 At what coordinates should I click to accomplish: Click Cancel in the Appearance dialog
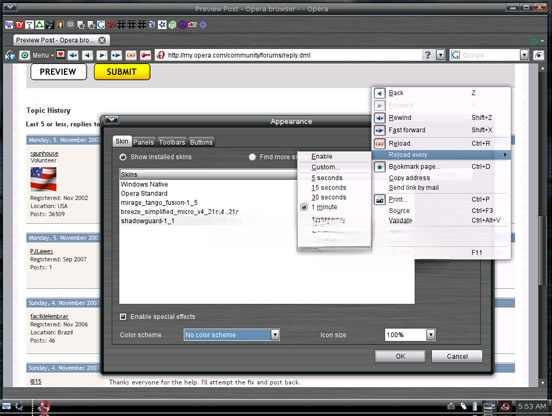coord(457,356)
